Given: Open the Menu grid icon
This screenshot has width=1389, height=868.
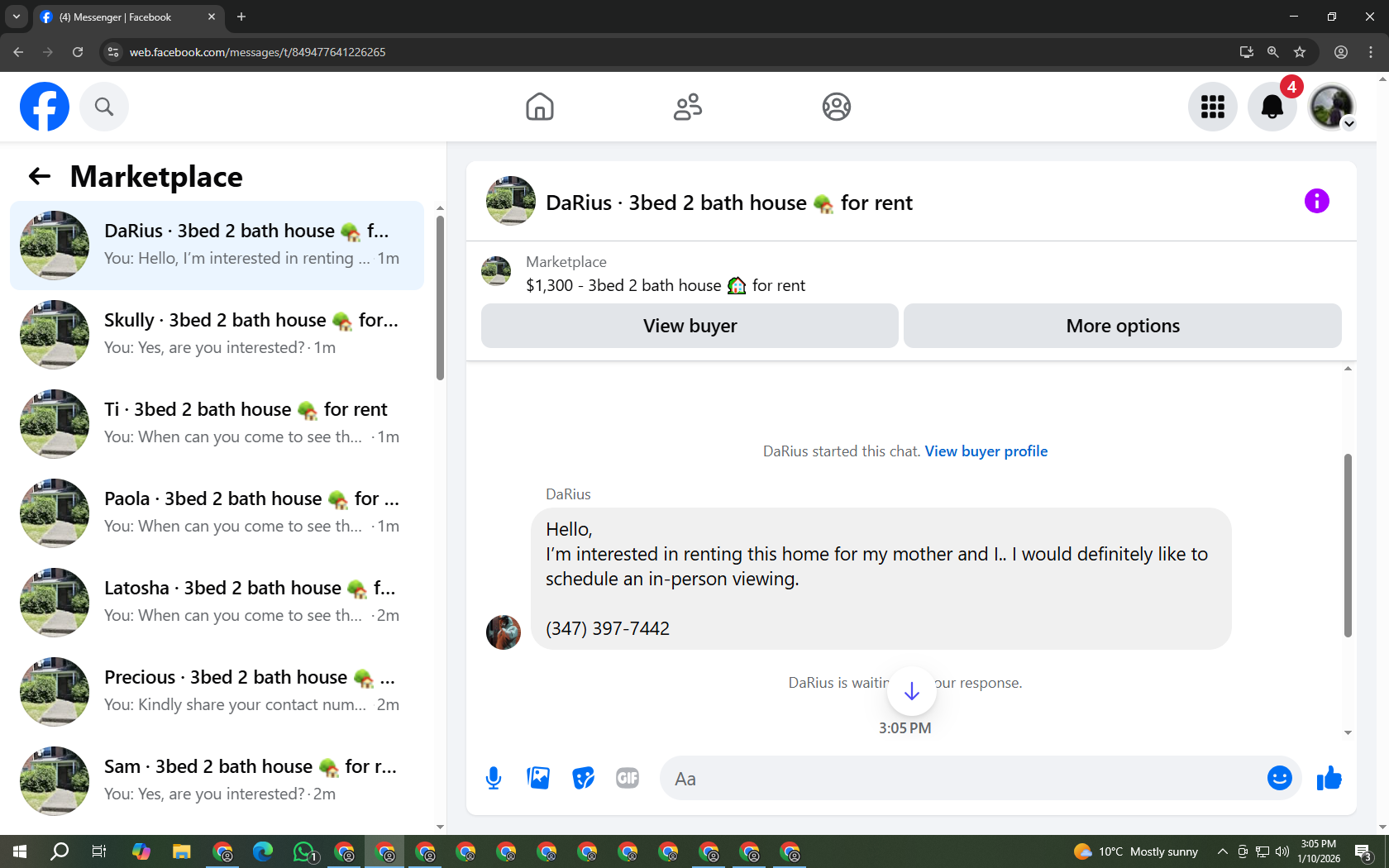Looking at the screenshot, I should pyautogui.click(x=1213, y=107).
